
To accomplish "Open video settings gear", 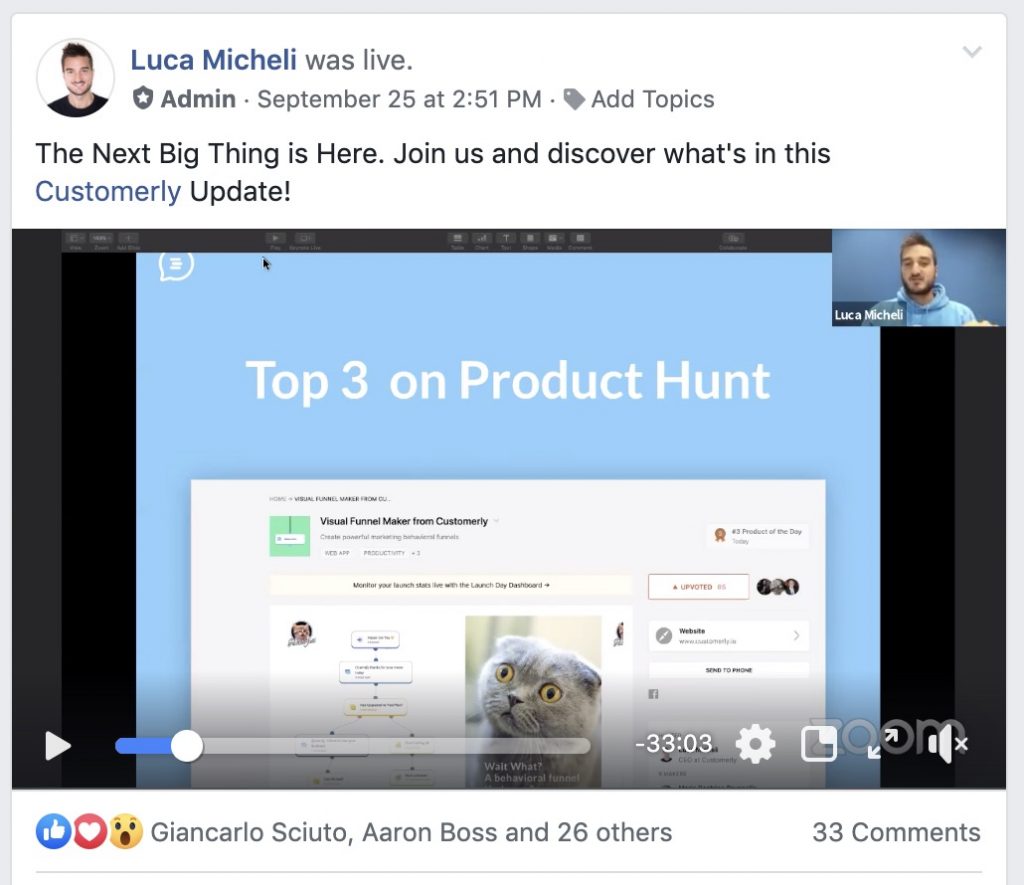I will point(755,744).
